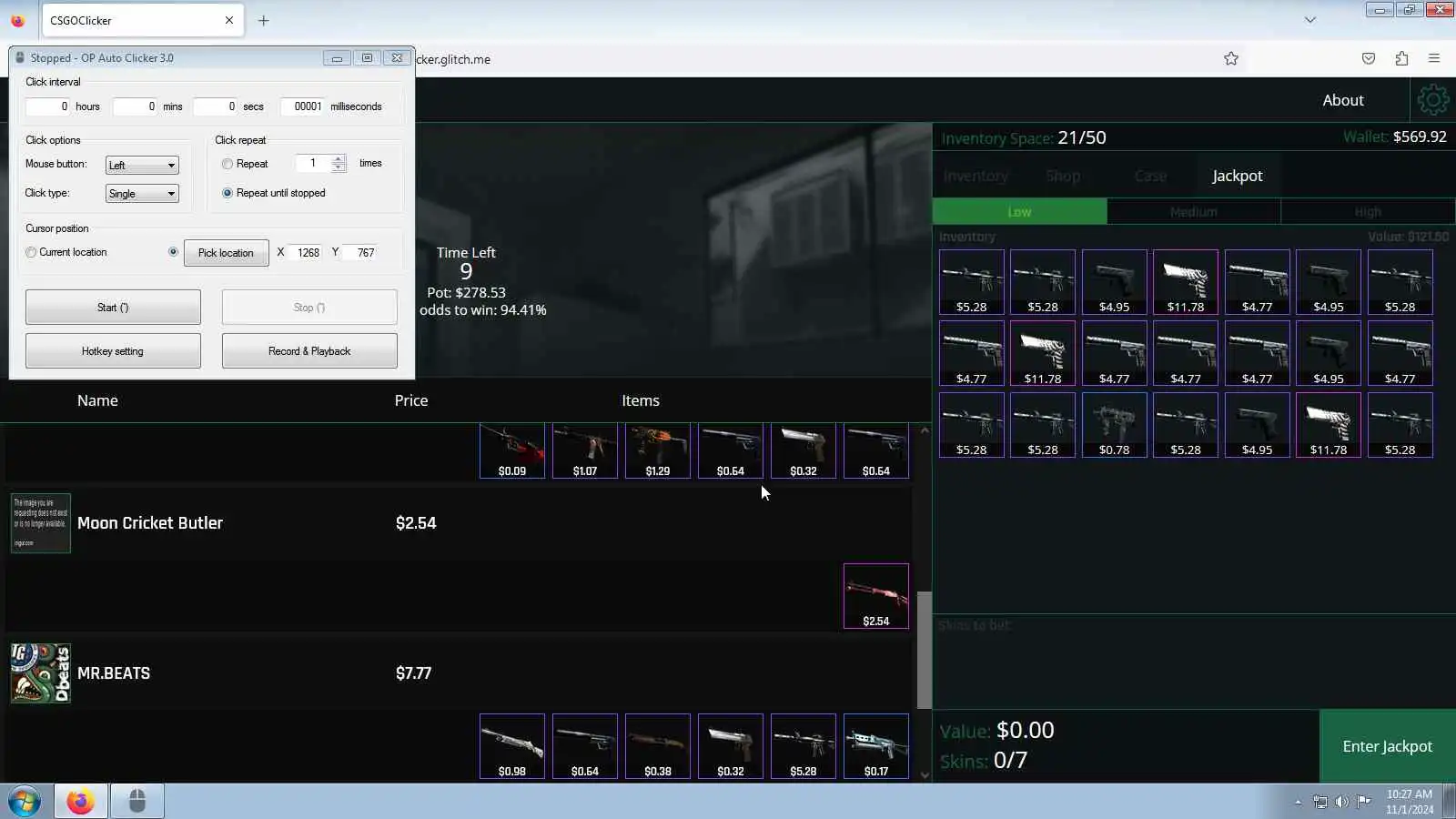
Task: Open the Click type dropdown
Action: (142, 193)
